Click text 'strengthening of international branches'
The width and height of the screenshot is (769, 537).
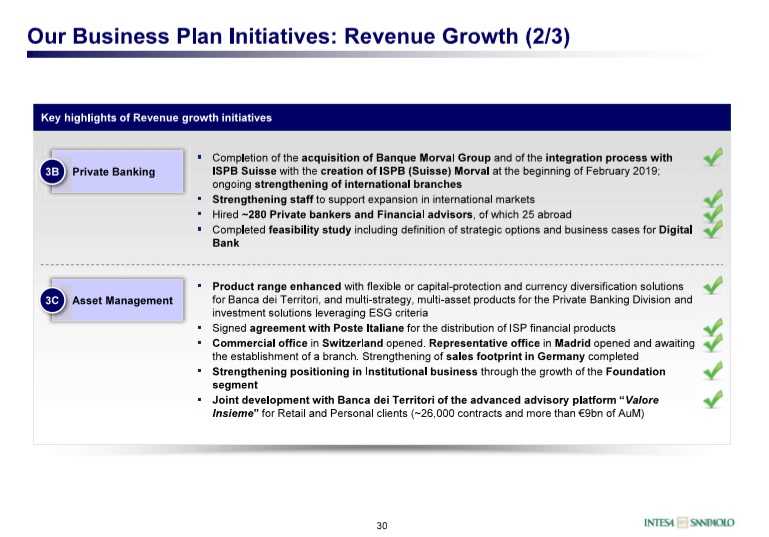[x=358, y=184]
